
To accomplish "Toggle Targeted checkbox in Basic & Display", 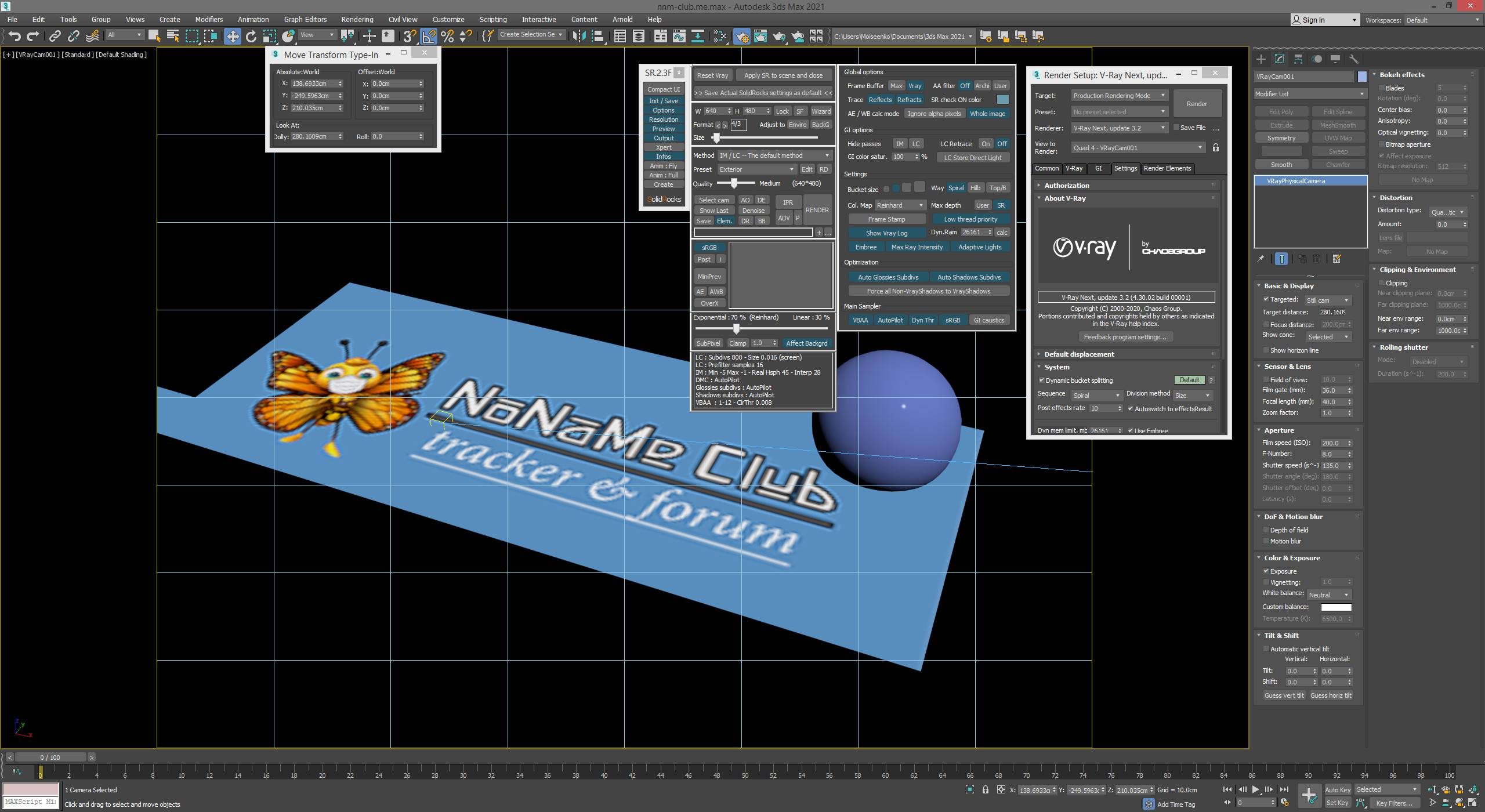I will point(1266,299).
